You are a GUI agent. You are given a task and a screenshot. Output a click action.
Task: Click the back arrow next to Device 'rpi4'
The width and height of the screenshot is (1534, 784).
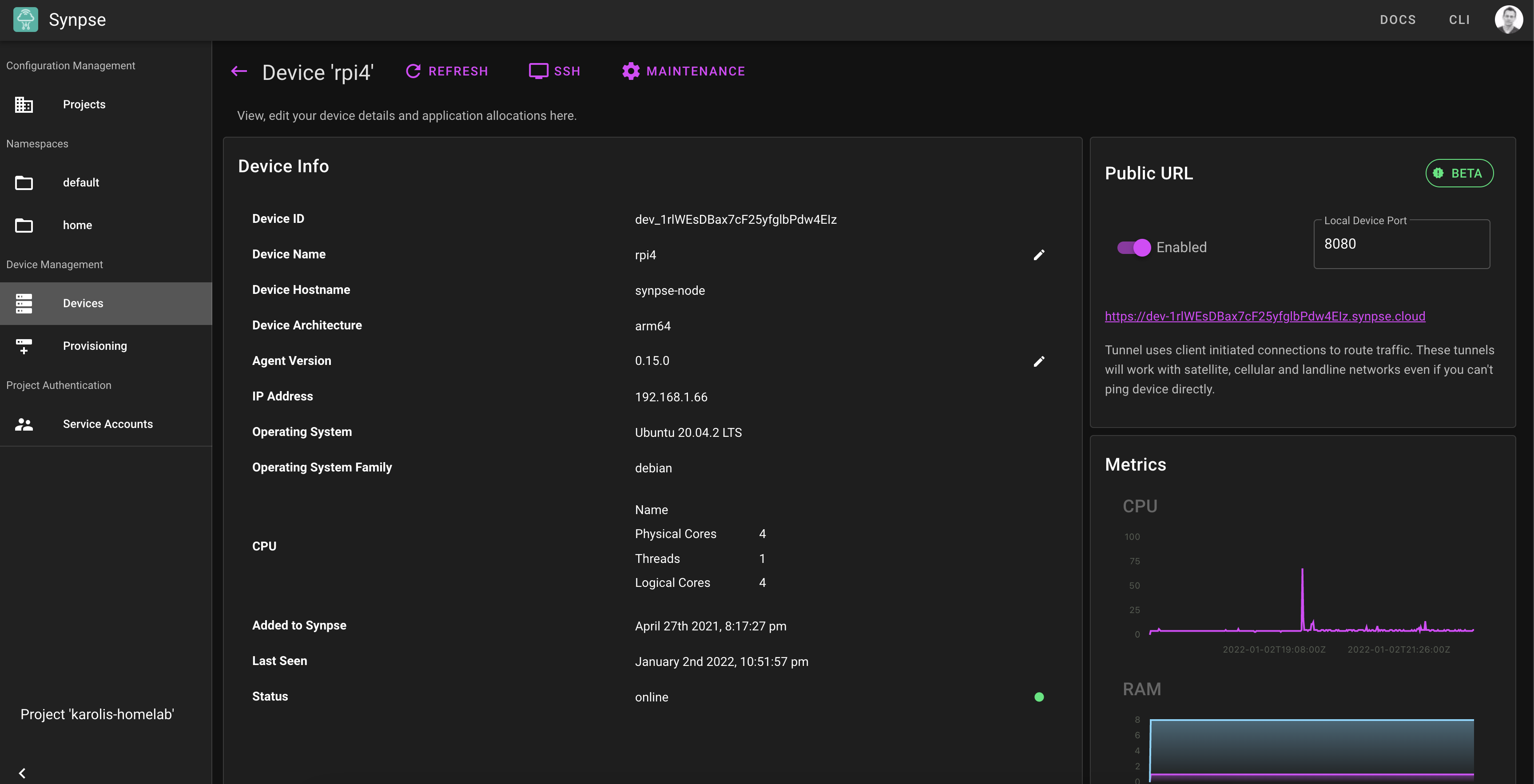pyautogui.click(x=239, y=71)
